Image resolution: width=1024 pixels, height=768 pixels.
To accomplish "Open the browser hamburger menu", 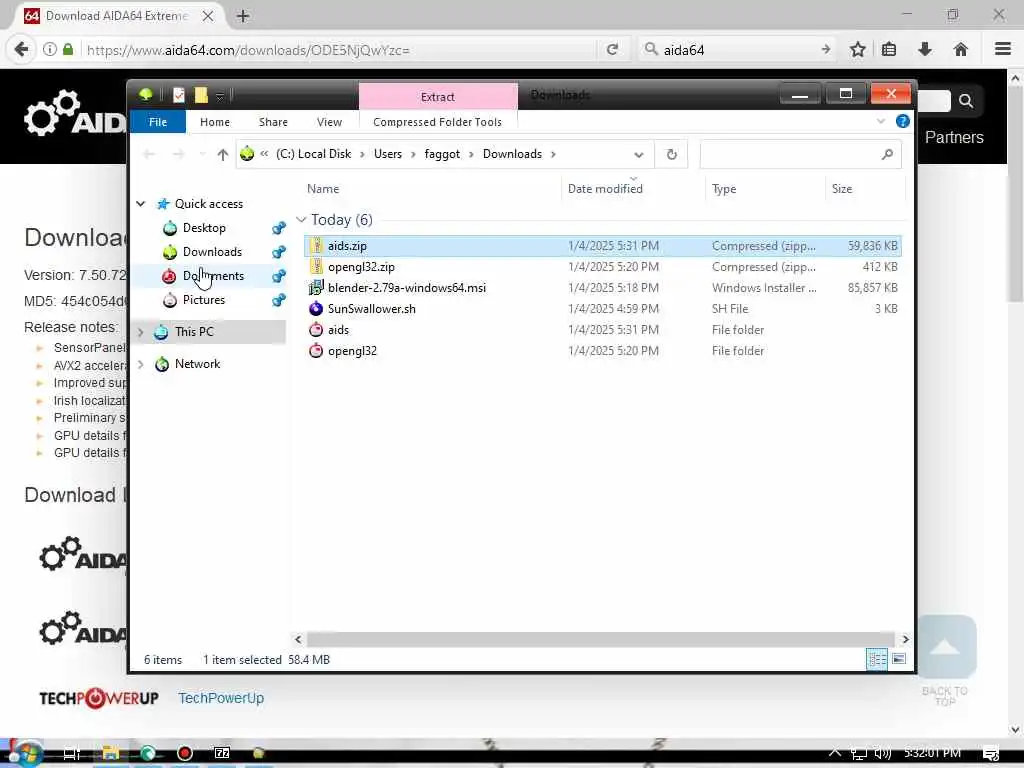I will click(x=1003, y=49).
